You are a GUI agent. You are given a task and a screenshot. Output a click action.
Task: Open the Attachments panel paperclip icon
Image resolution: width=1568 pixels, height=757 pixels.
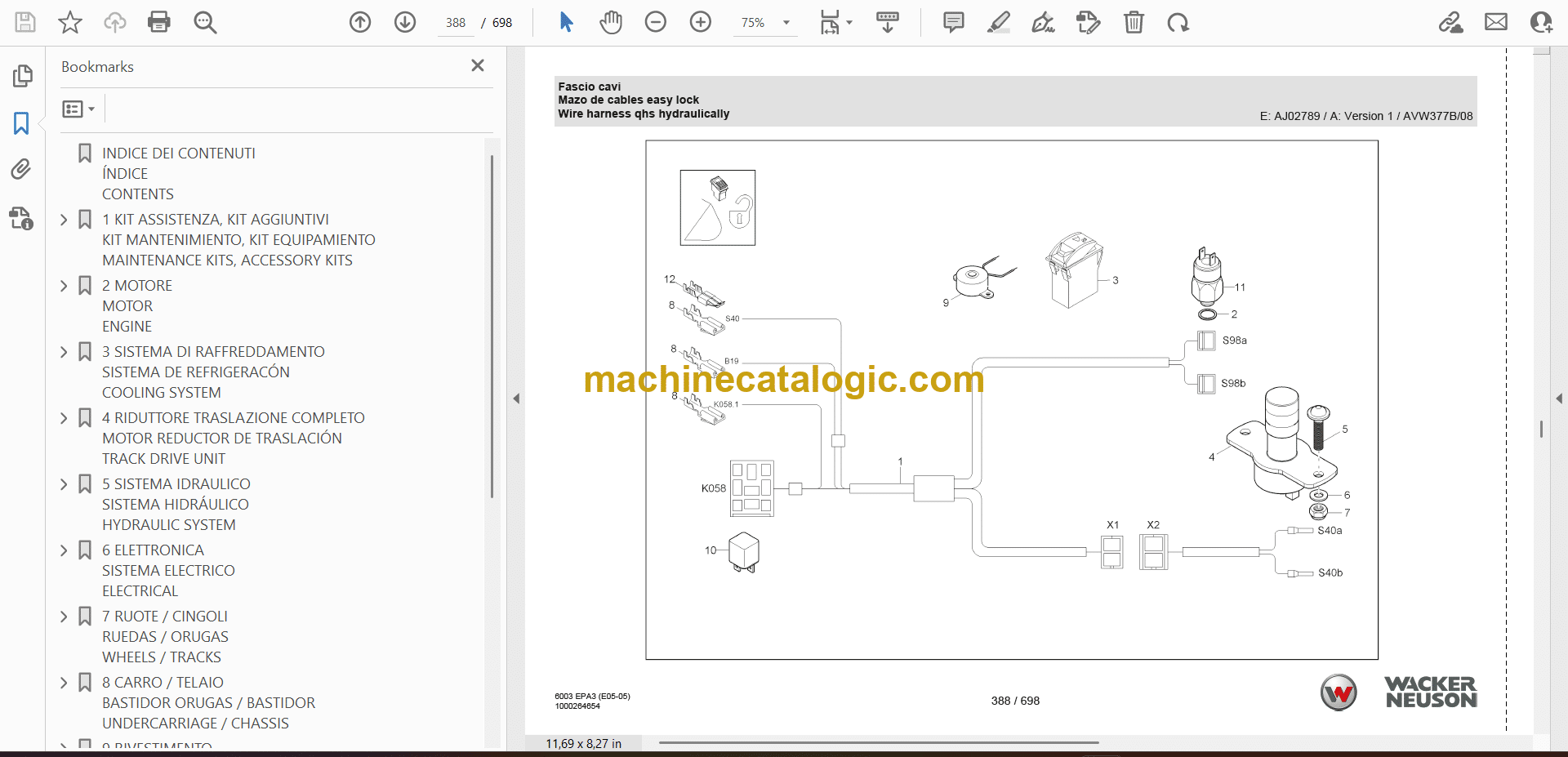click(21, 169)
